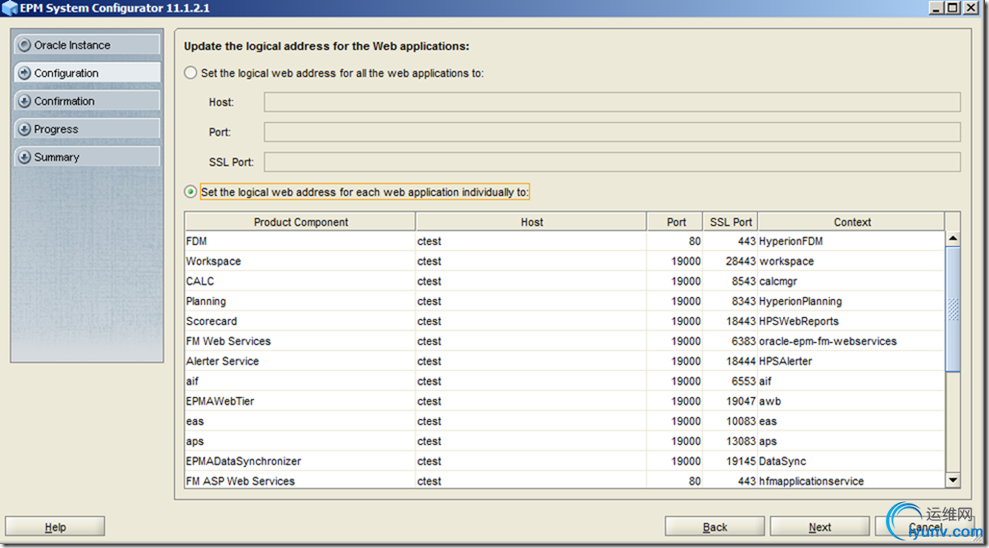Maximize the EPM System Configurator window

952,8
